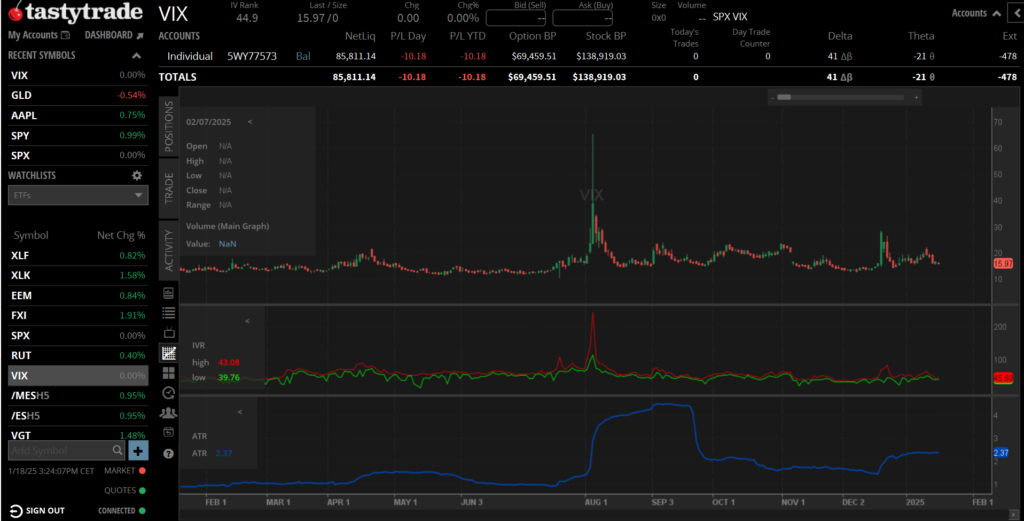Open the chart view icon in sidebar
The height and width of the screenshot is (521, 1024).
click(x=168, y=353)
